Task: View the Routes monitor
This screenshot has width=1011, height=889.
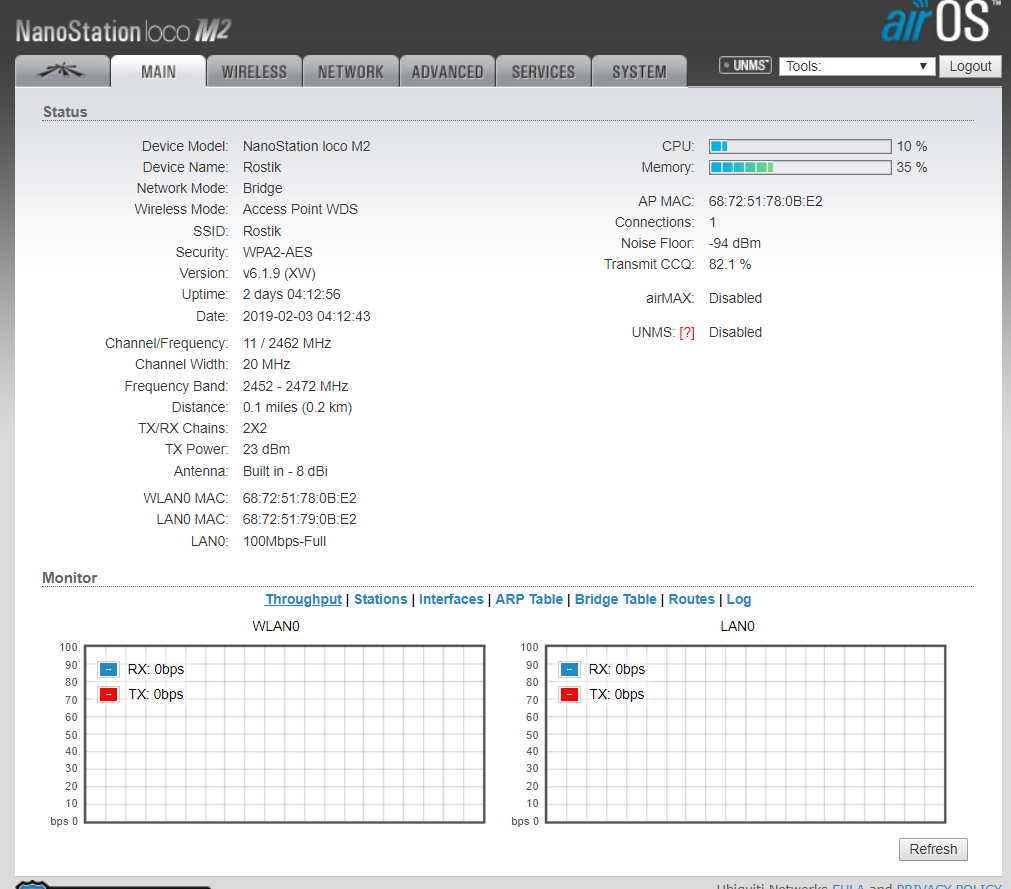Action: click(x=692, y=599)
